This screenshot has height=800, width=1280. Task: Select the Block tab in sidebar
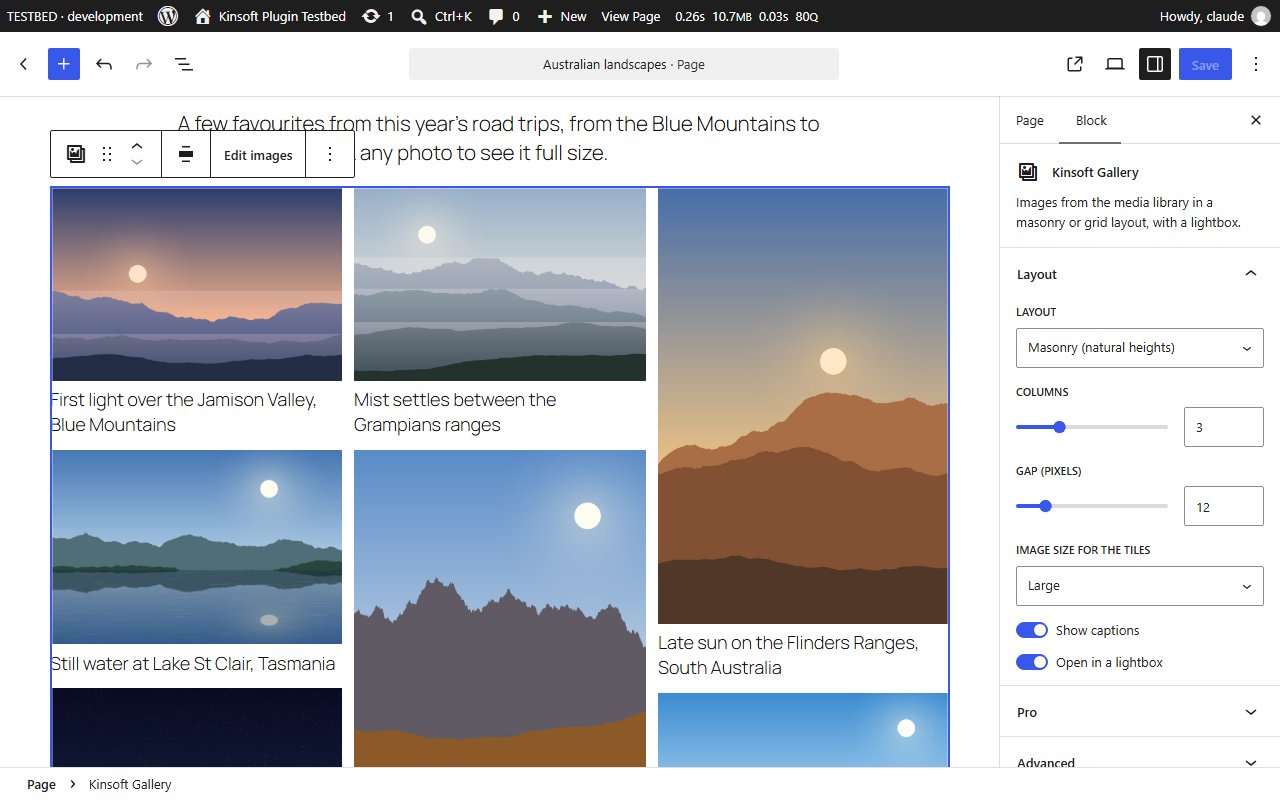[1091, 120]
